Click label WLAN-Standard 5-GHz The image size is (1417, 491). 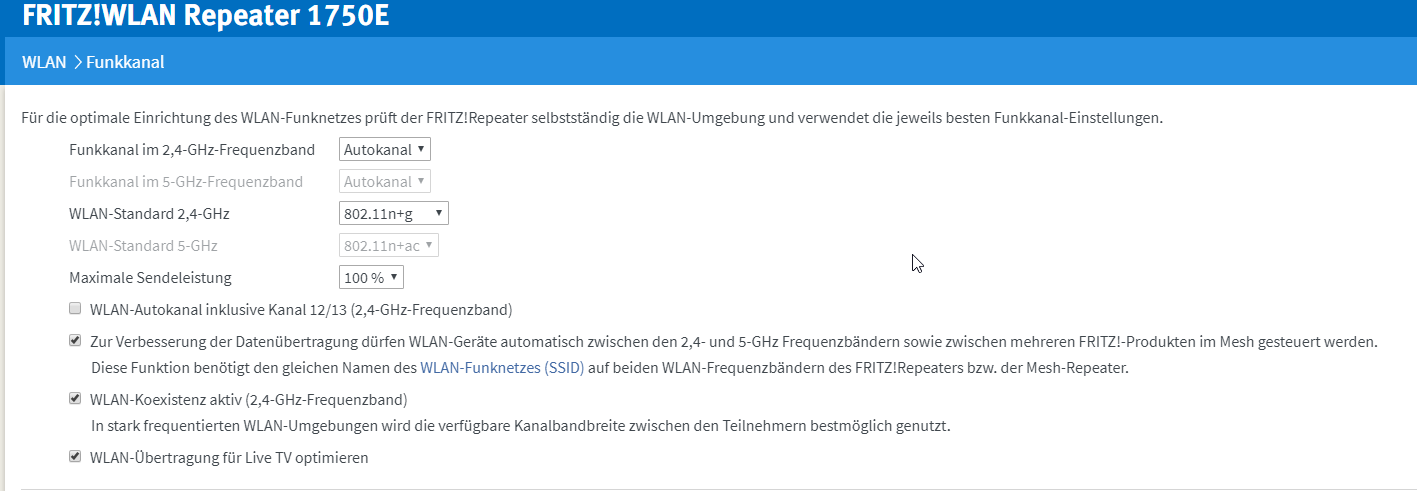[143, 246]
